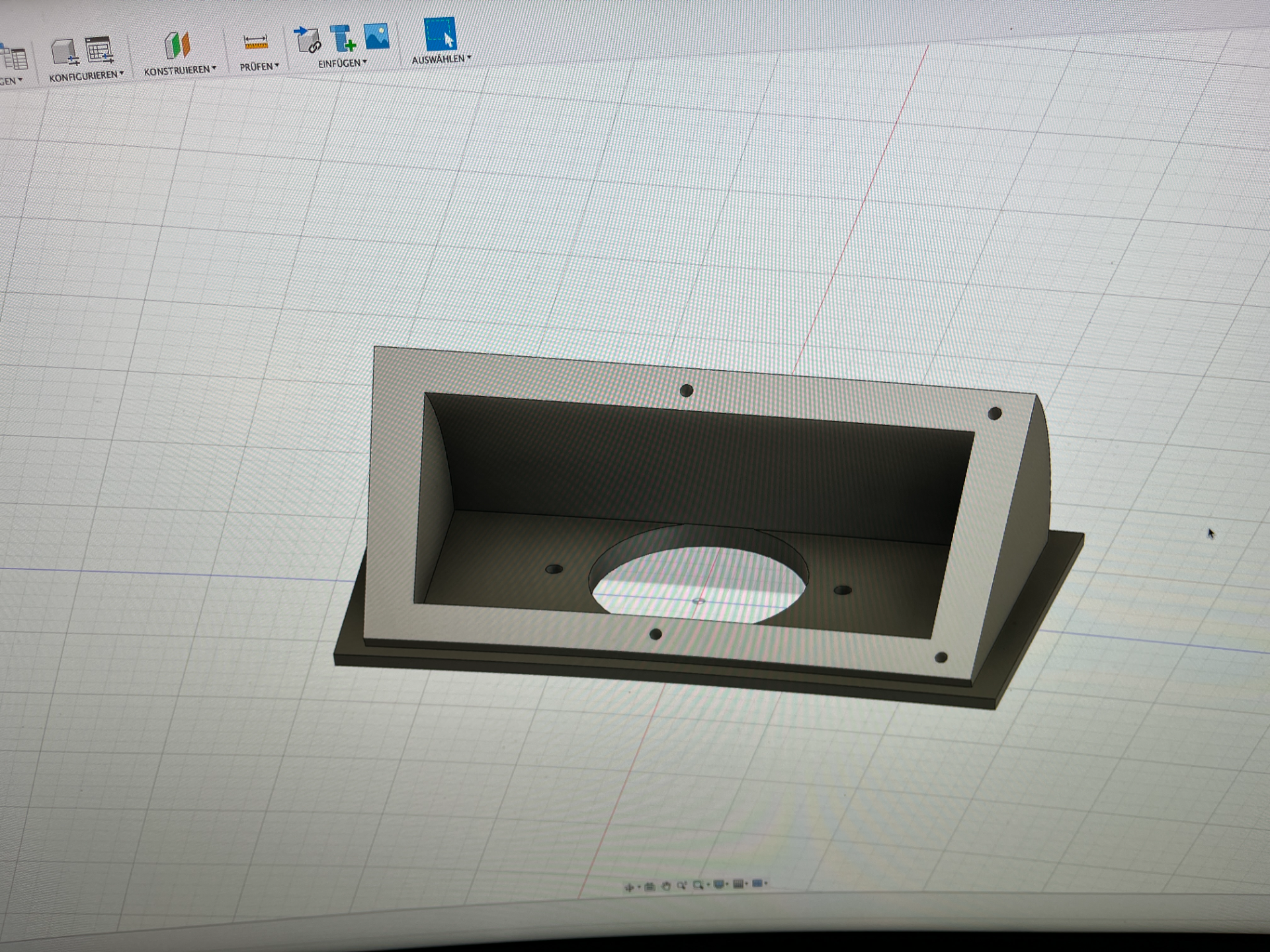Click the configure model parameters cube icon

65,52
